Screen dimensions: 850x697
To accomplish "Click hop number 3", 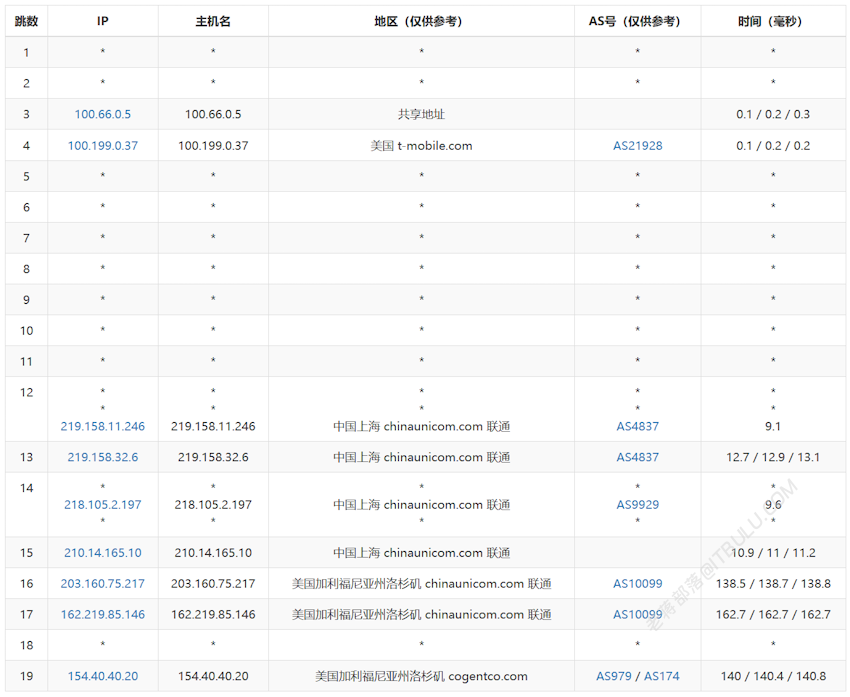I will (x=27, y=114).
